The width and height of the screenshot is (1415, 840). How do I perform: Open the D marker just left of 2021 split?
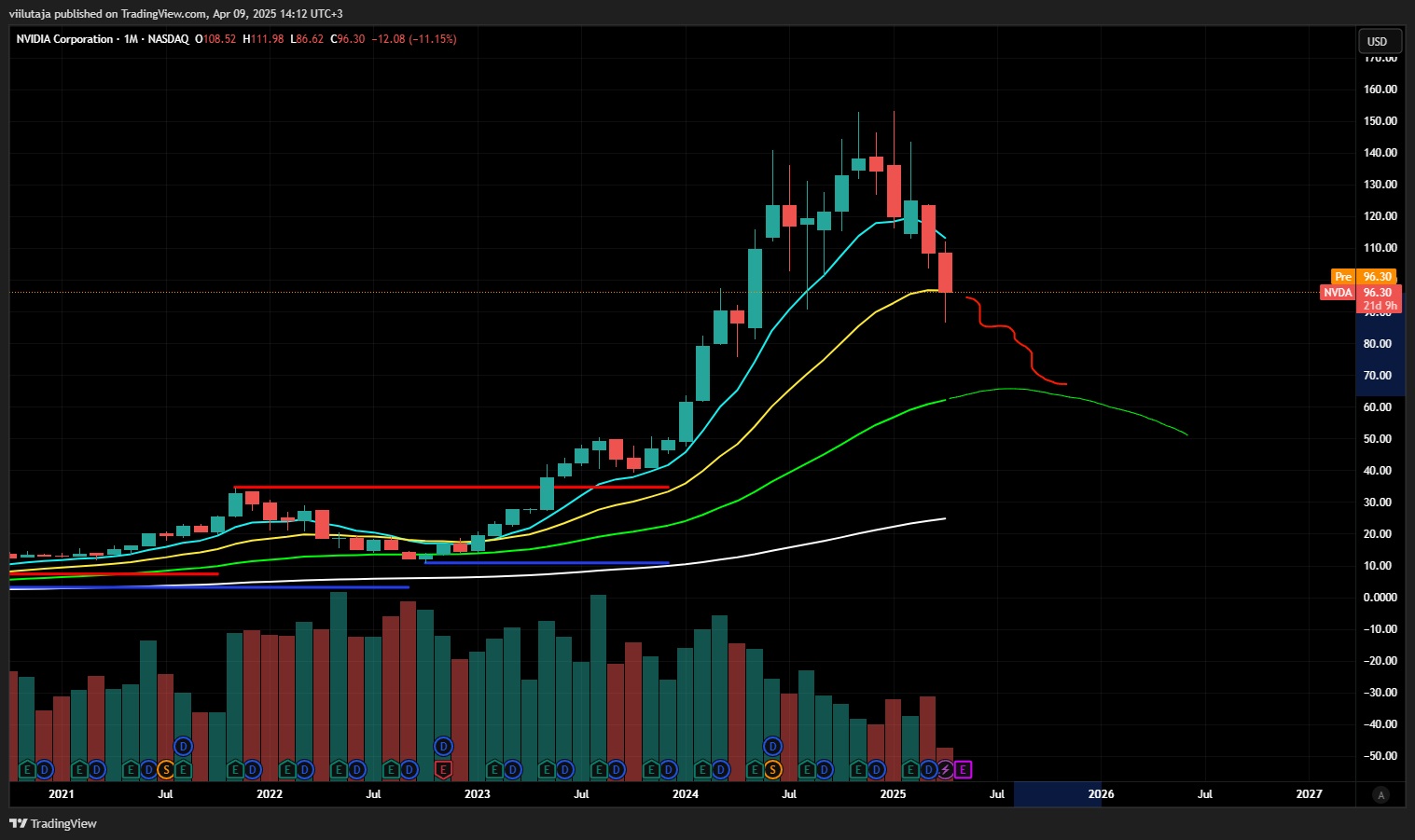(148, 769)
